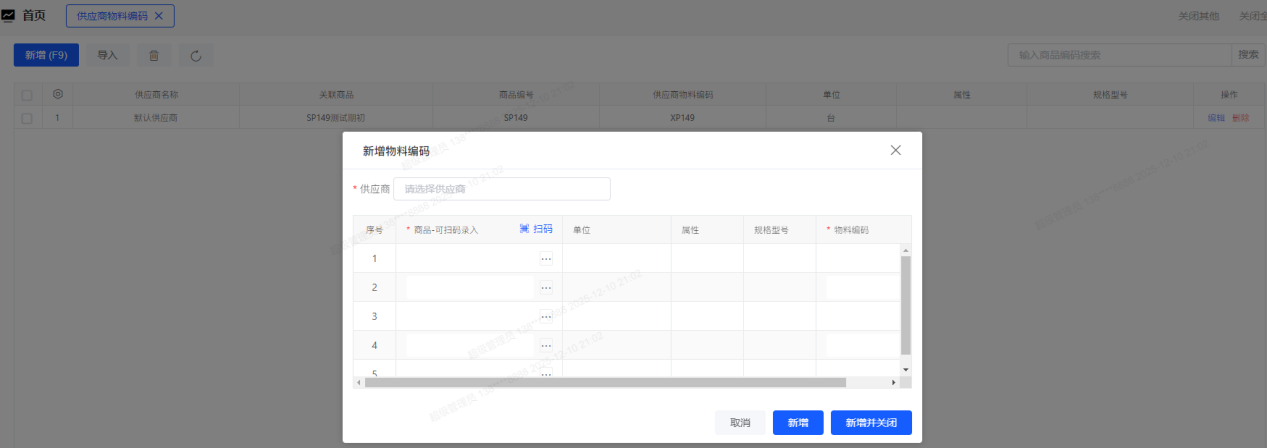Click scroll-down arrow of dialog table scrollbar
The height and width of the screenshot is (448, 1267).
906,369
